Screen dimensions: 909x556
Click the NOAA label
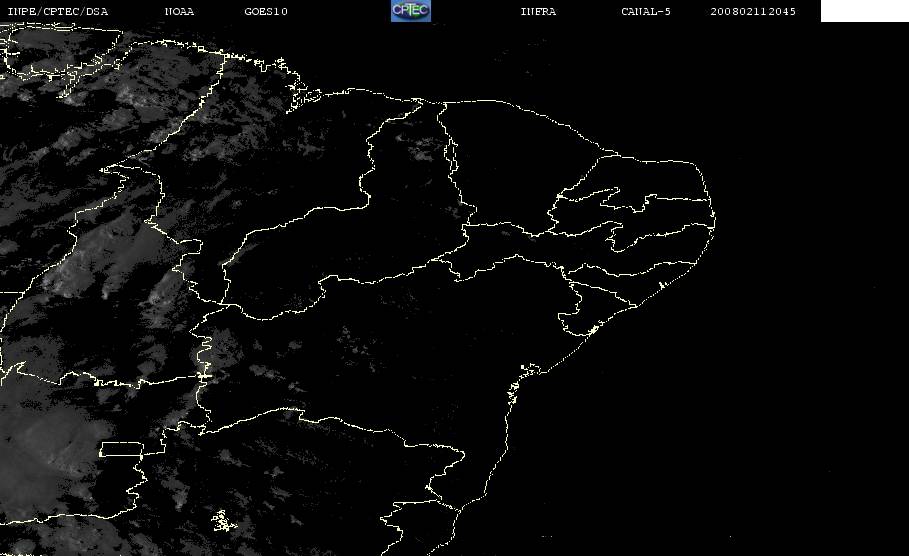click(180, 12)
